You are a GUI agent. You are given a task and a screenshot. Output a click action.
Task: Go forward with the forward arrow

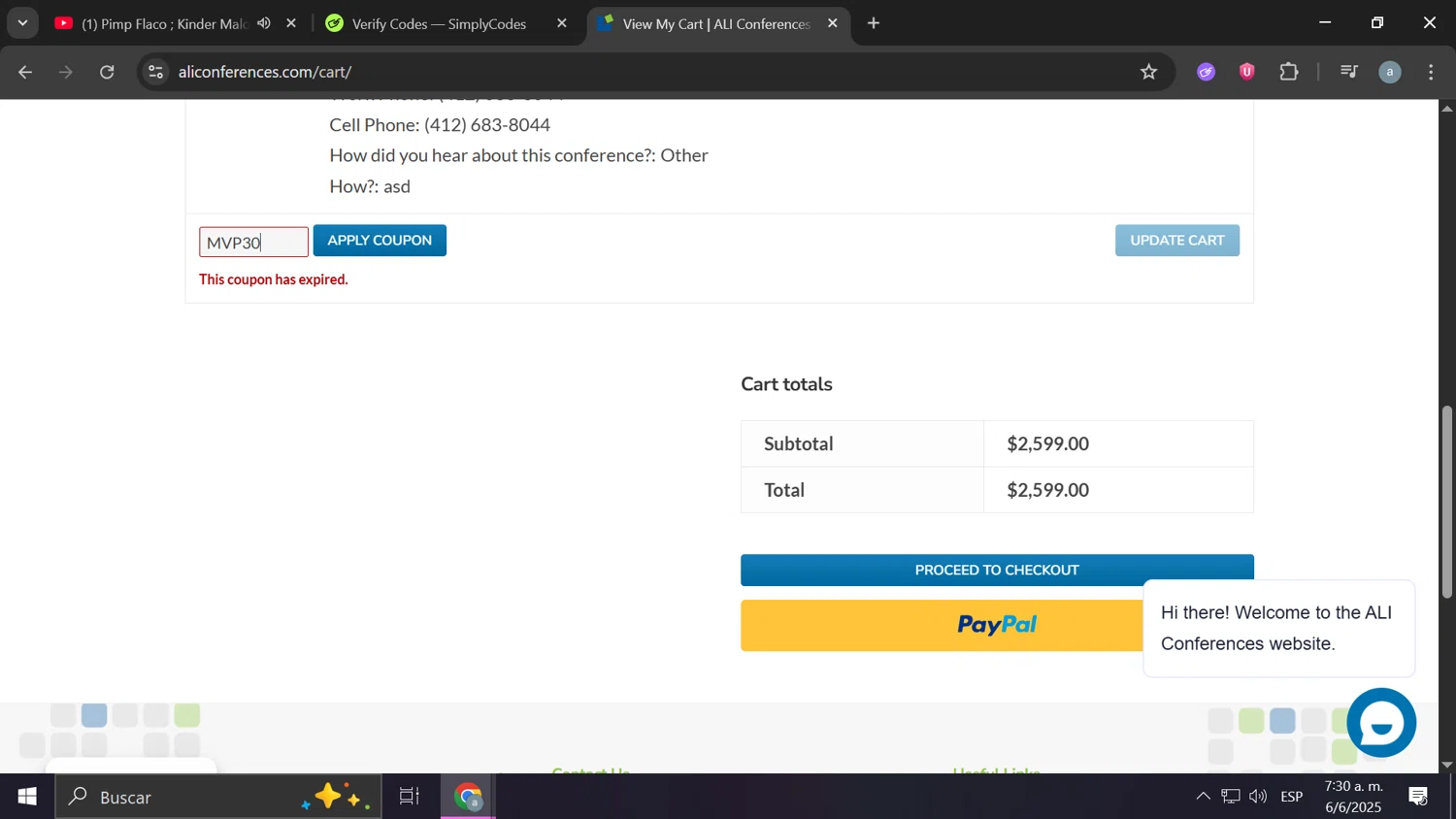tap(66, 72)
